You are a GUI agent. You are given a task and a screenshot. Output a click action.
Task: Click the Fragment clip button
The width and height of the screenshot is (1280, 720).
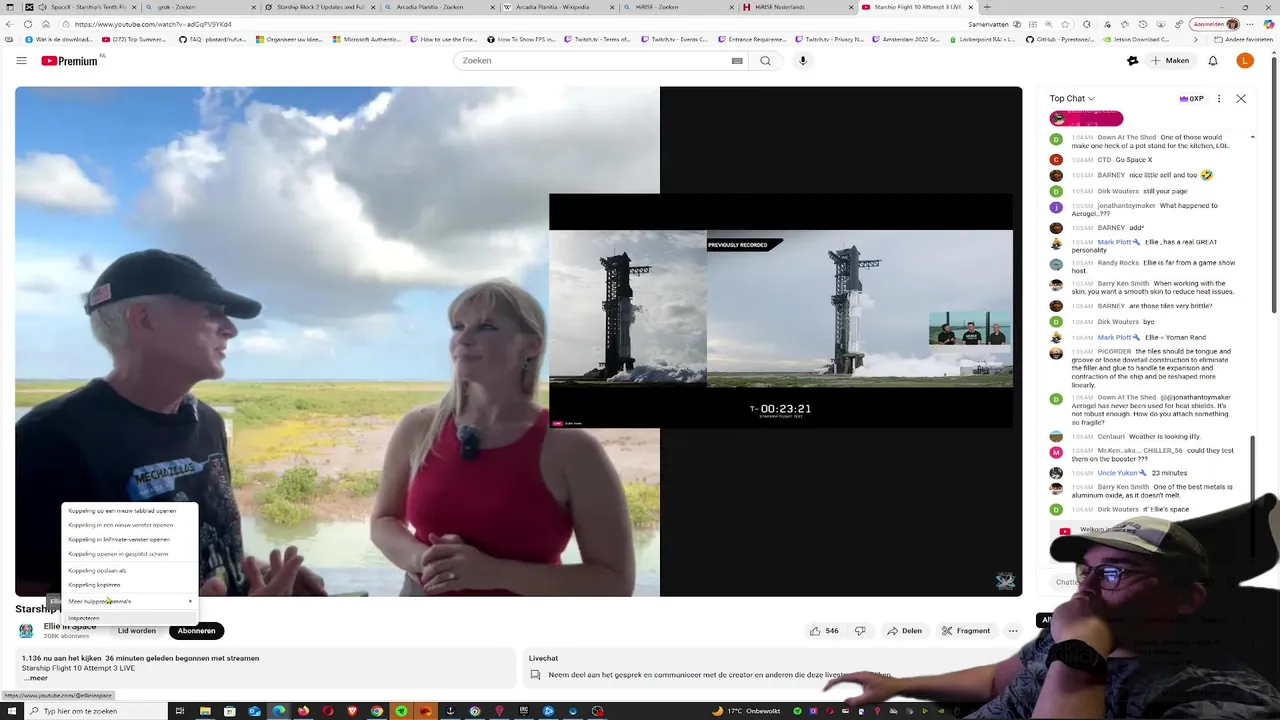coord(966,631)
